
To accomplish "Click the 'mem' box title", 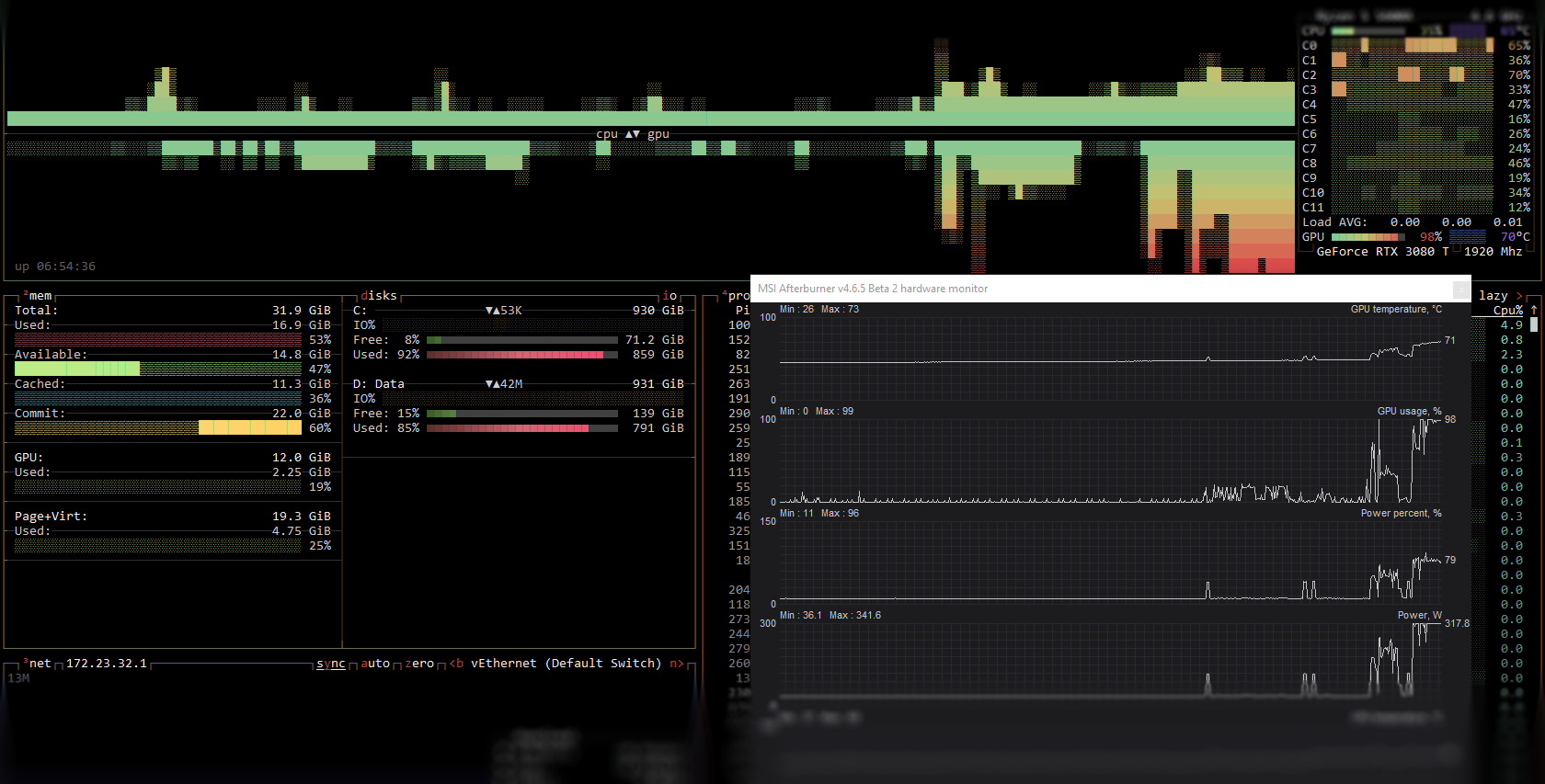I will coord(40,296).
